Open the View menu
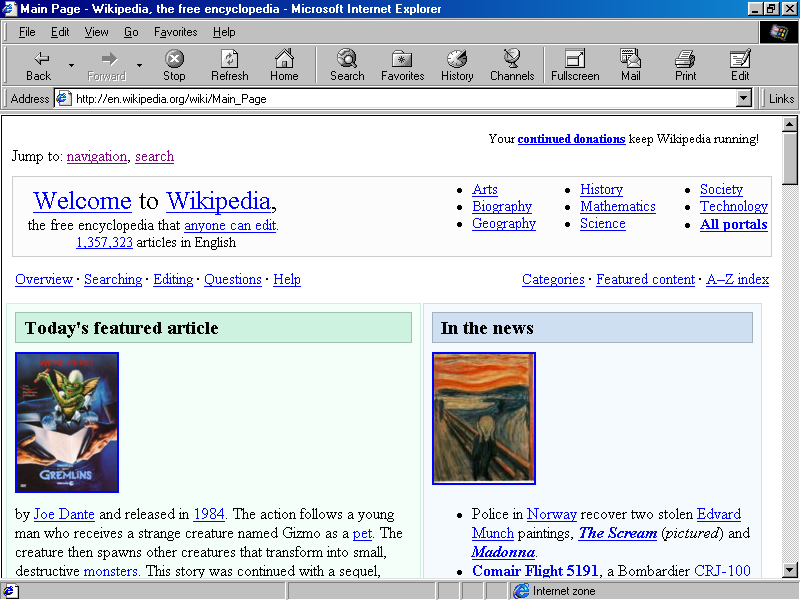Viewport: 800px width, 600px height. pyautogui.click(x=96, y=32)
